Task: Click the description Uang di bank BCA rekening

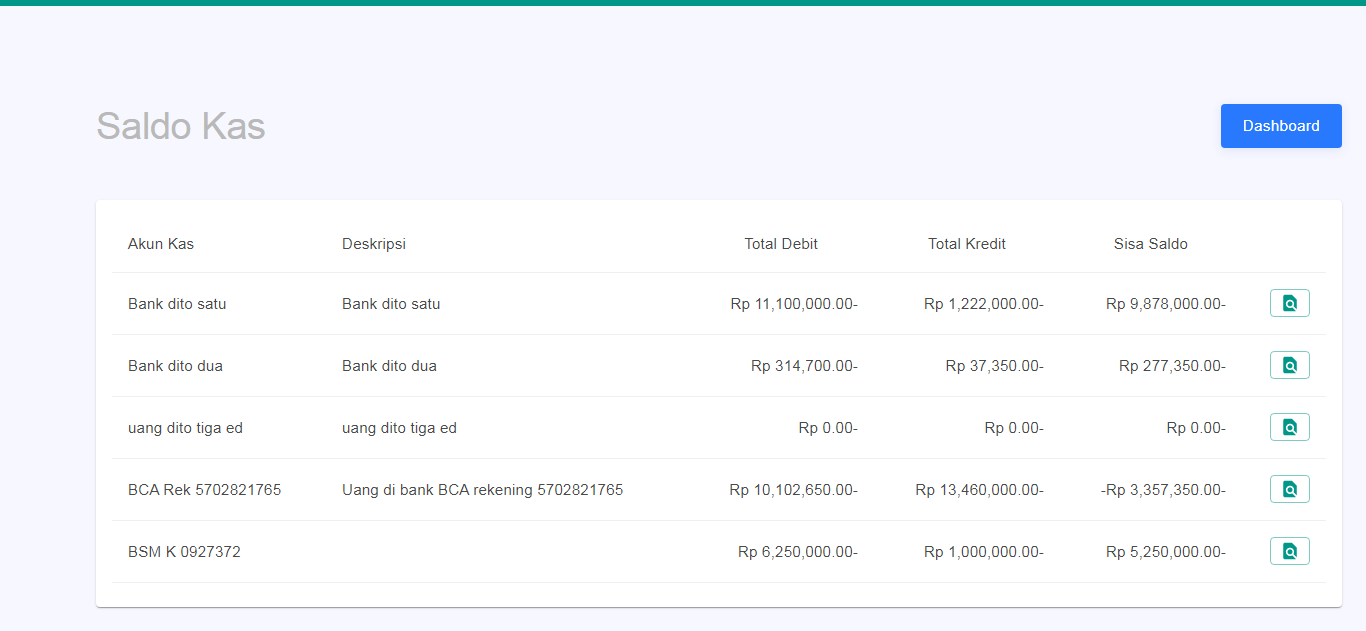Action: tap(483, 489)
